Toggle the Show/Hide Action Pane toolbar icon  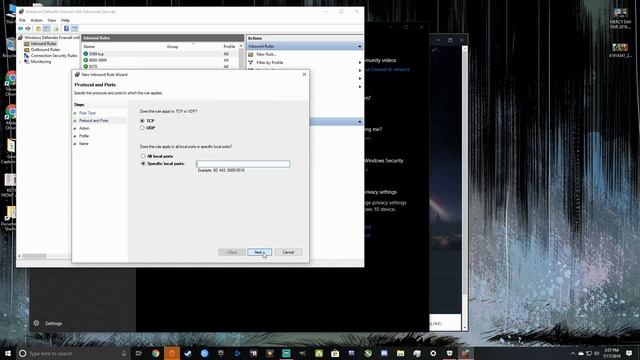coord(74,29)
